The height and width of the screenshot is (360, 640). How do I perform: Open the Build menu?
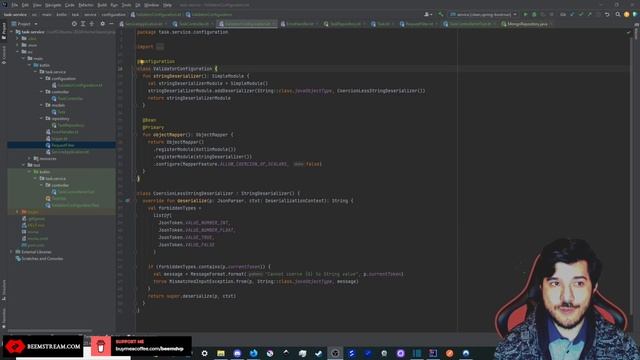click(x=102, y=5)
